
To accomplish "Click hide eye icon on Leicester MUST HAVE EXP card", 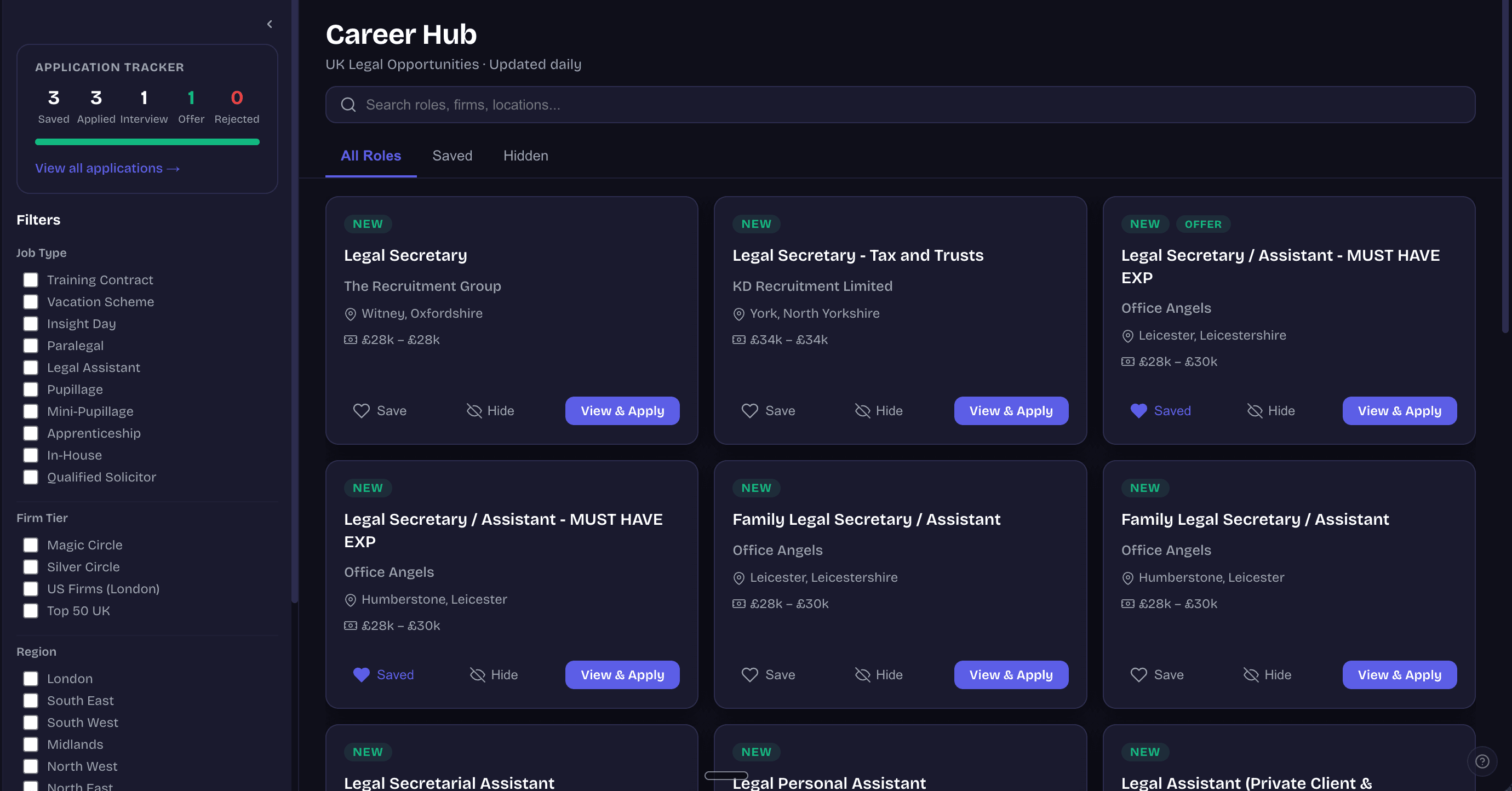I will 1255,411.
